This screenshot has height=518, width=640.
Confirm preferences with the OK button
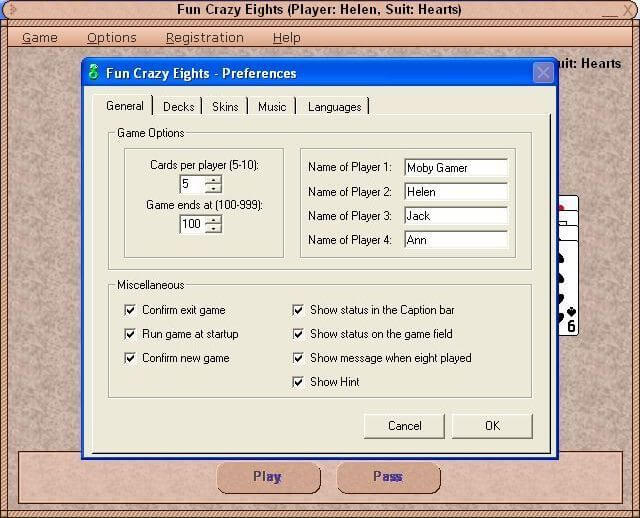pyautogui.click(x=492, y=426)
